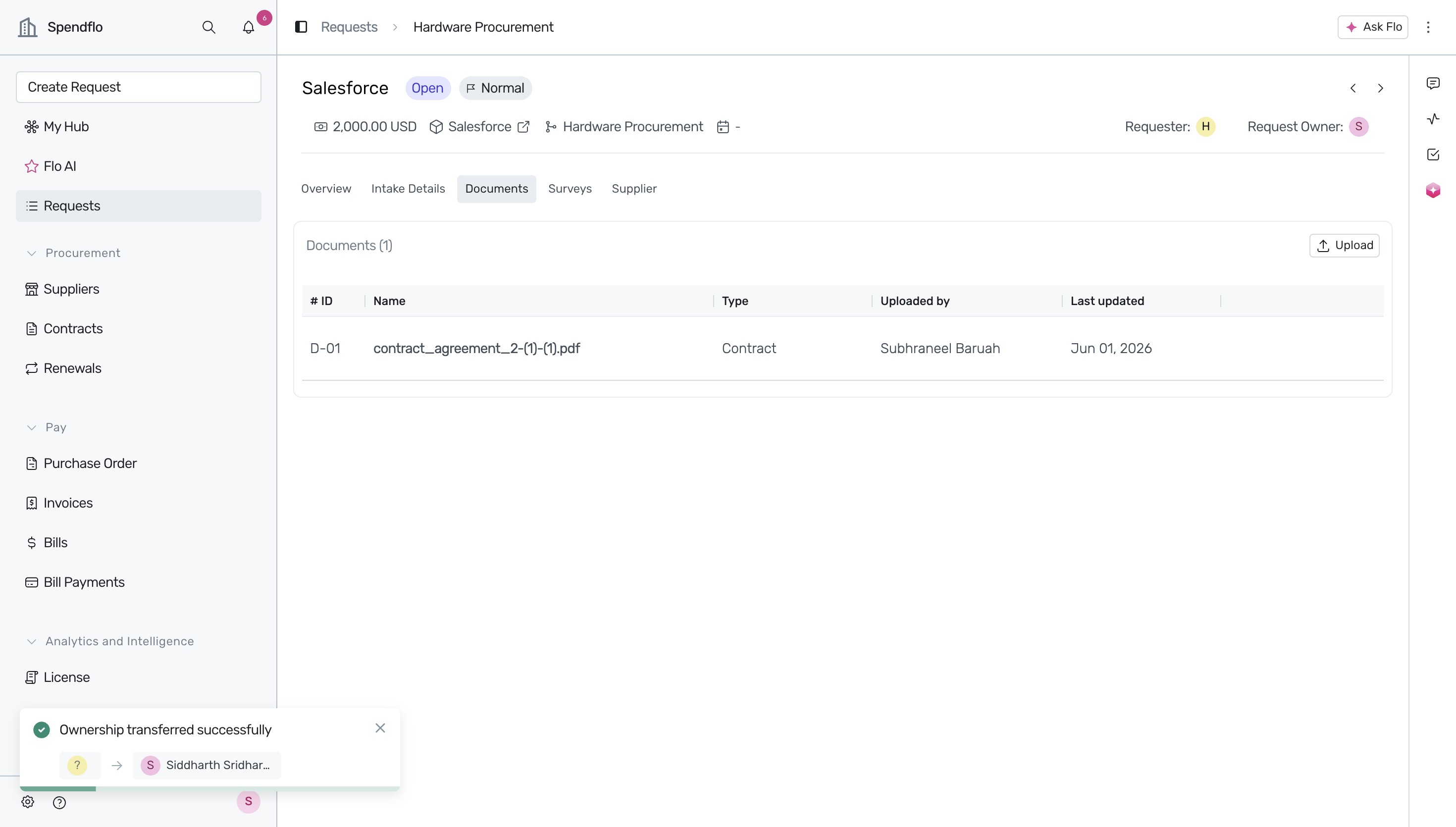Screen dimensions: 1456x827
Task: Open contract_agreement_2-(1)-(1).pdf document
Action: coord(476,348)
